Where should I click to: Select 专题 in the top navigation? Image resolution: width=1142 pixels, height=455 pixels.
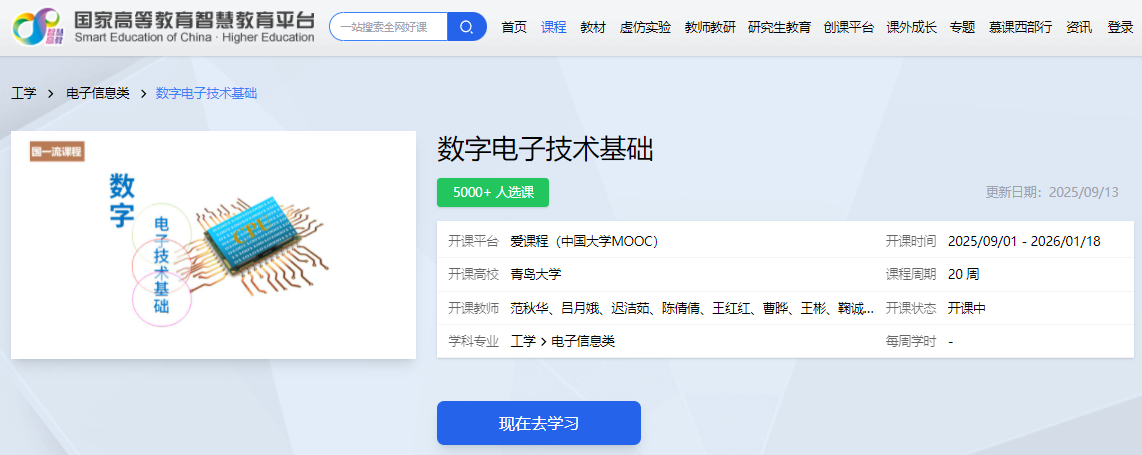click(x=962, y=27)
